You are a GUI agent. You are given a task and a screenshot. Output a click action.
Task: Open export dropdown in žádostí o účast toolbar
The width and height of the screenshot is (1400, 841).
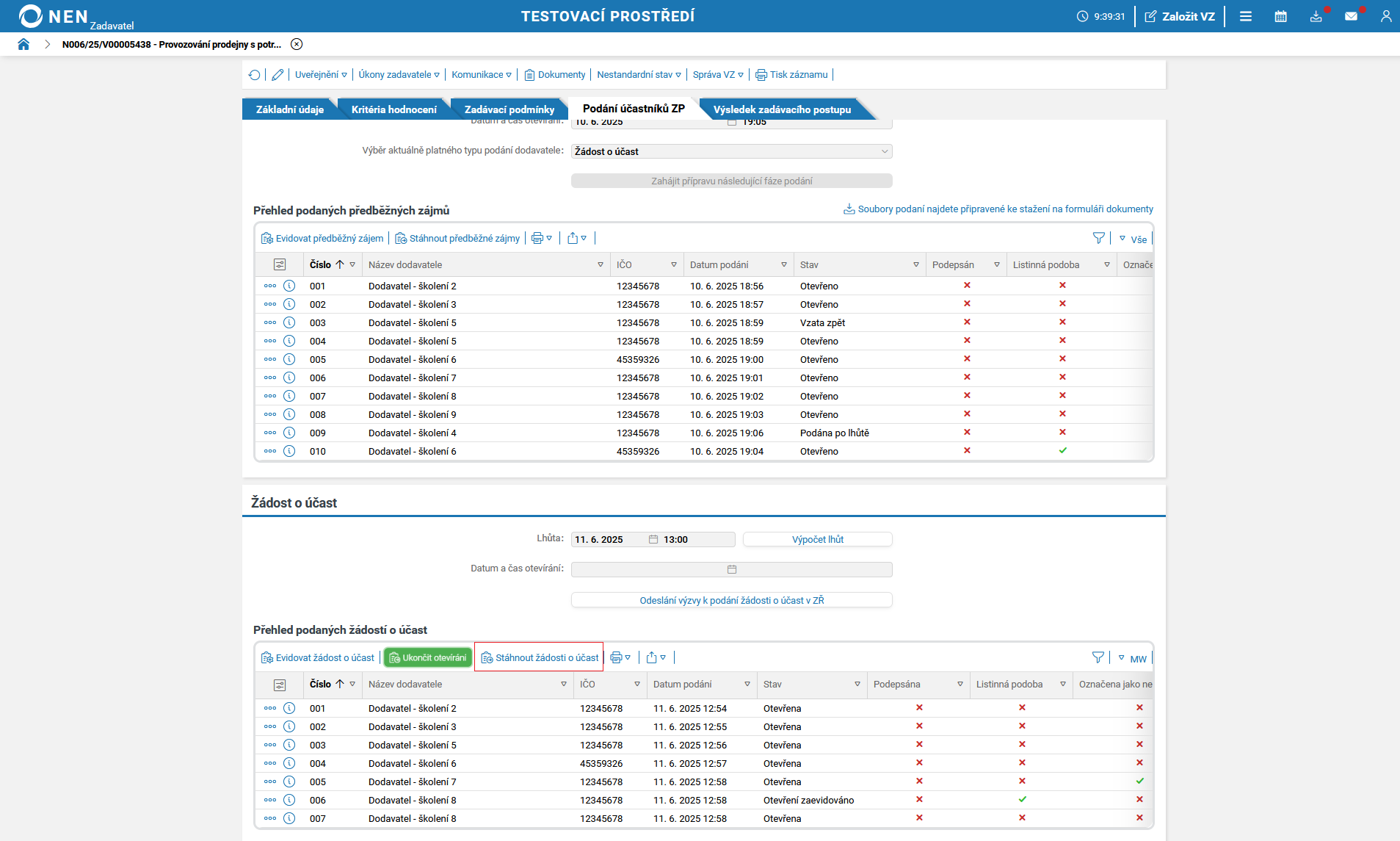pos(656,658)
